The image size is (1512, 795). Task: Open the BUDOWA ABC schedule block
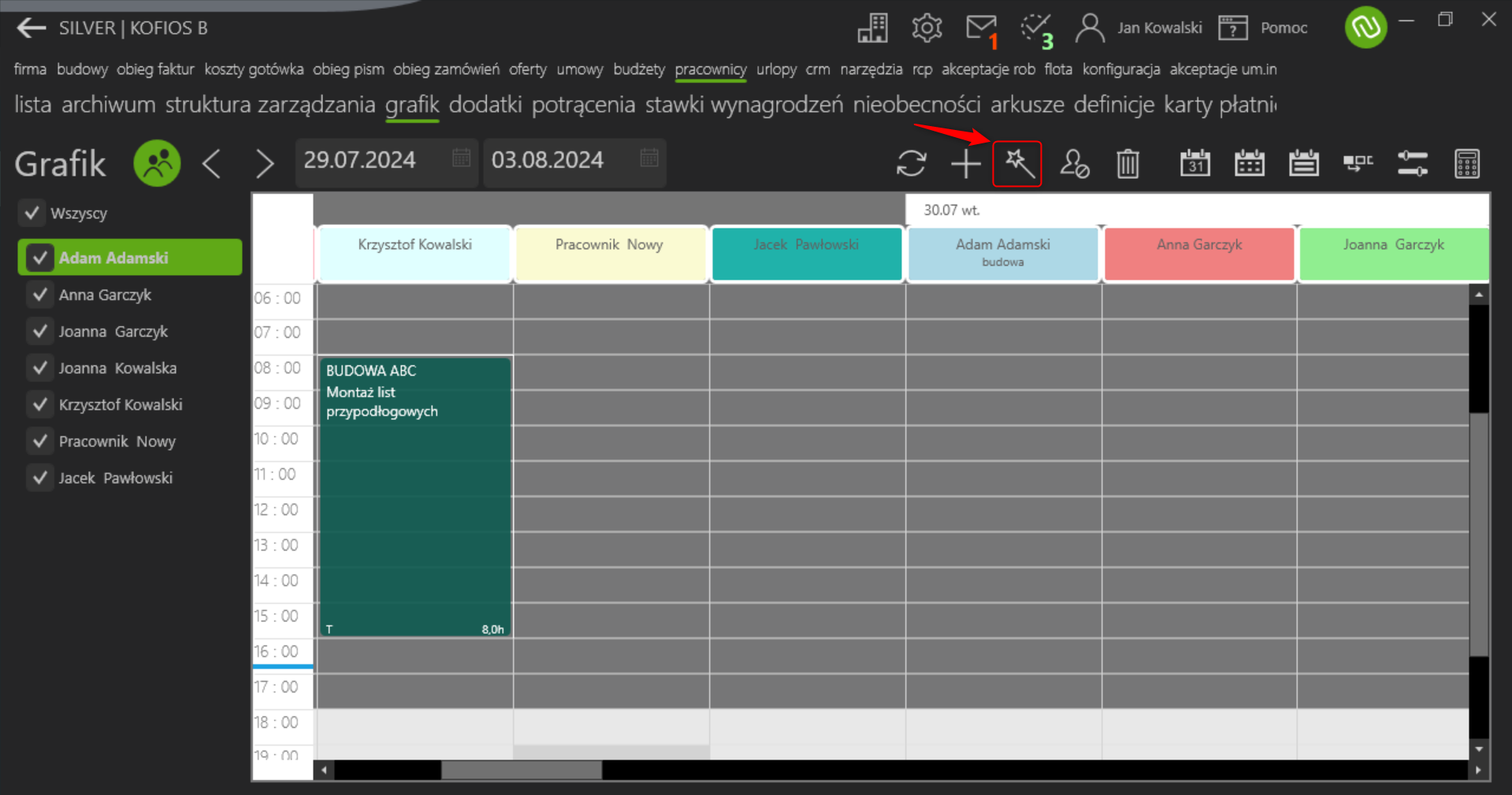click(x=415, y=497)
